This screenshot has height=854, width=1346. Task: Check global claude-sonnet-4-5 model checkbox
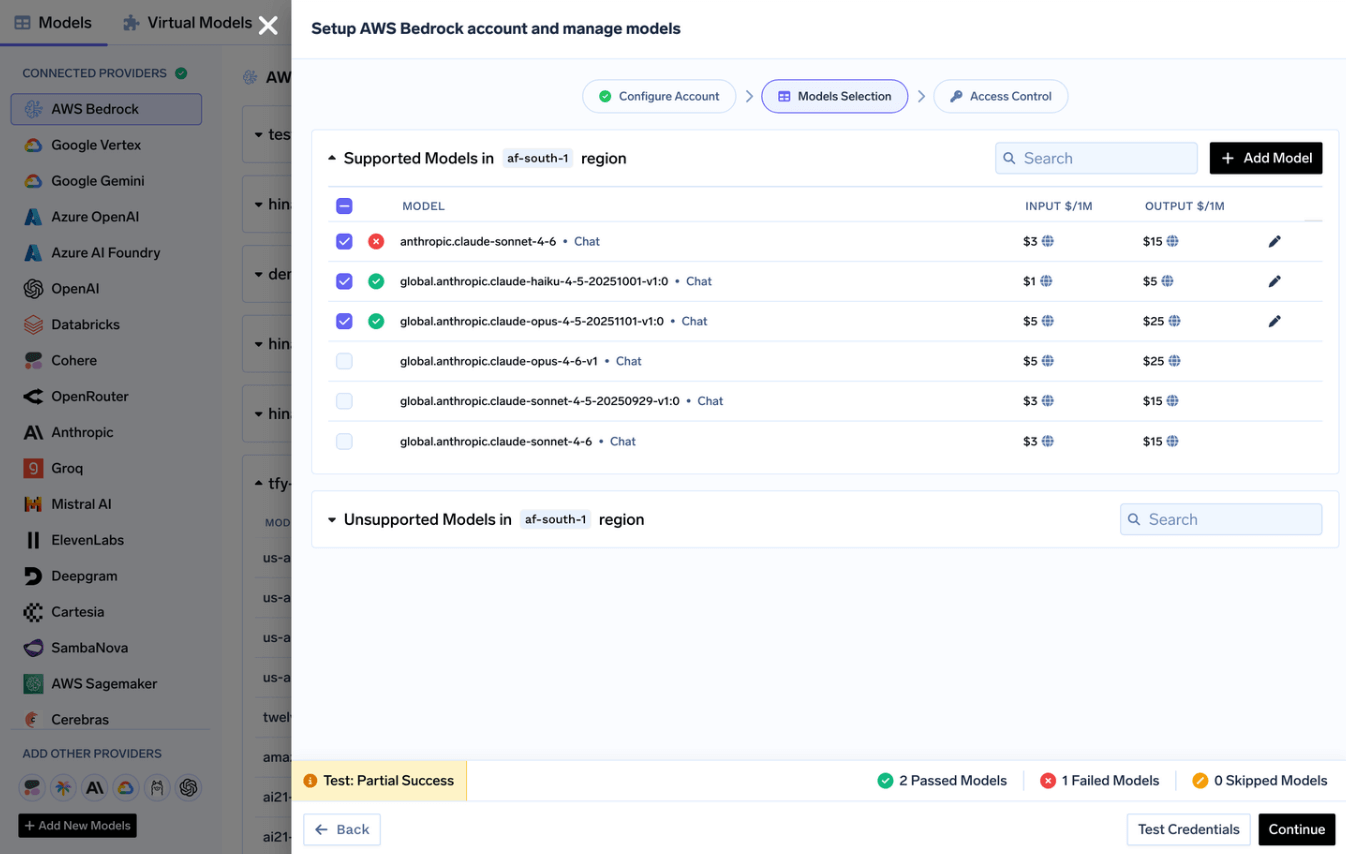click(344, 401)
